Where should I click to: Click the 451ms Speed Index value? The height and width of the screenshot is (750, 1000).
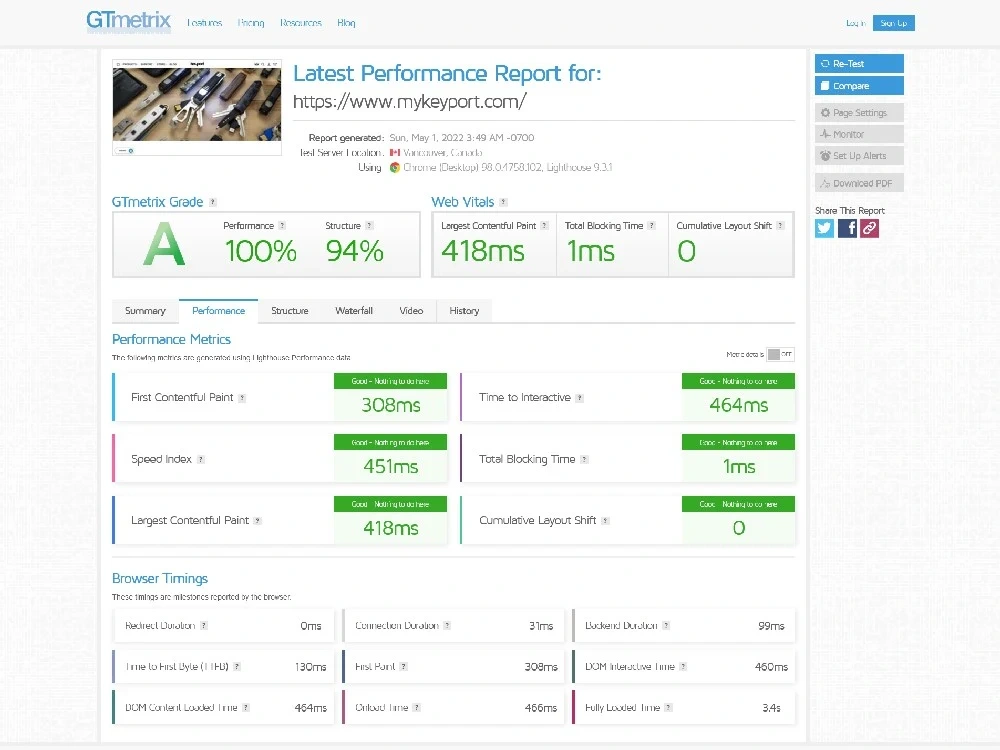click(391, 467)
